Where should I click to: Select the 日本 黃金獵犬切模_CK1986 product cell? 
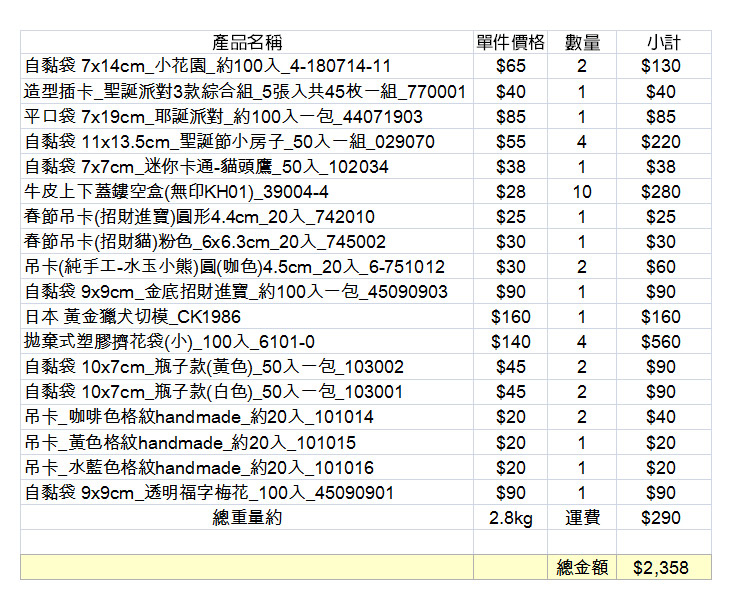point(132,317)
